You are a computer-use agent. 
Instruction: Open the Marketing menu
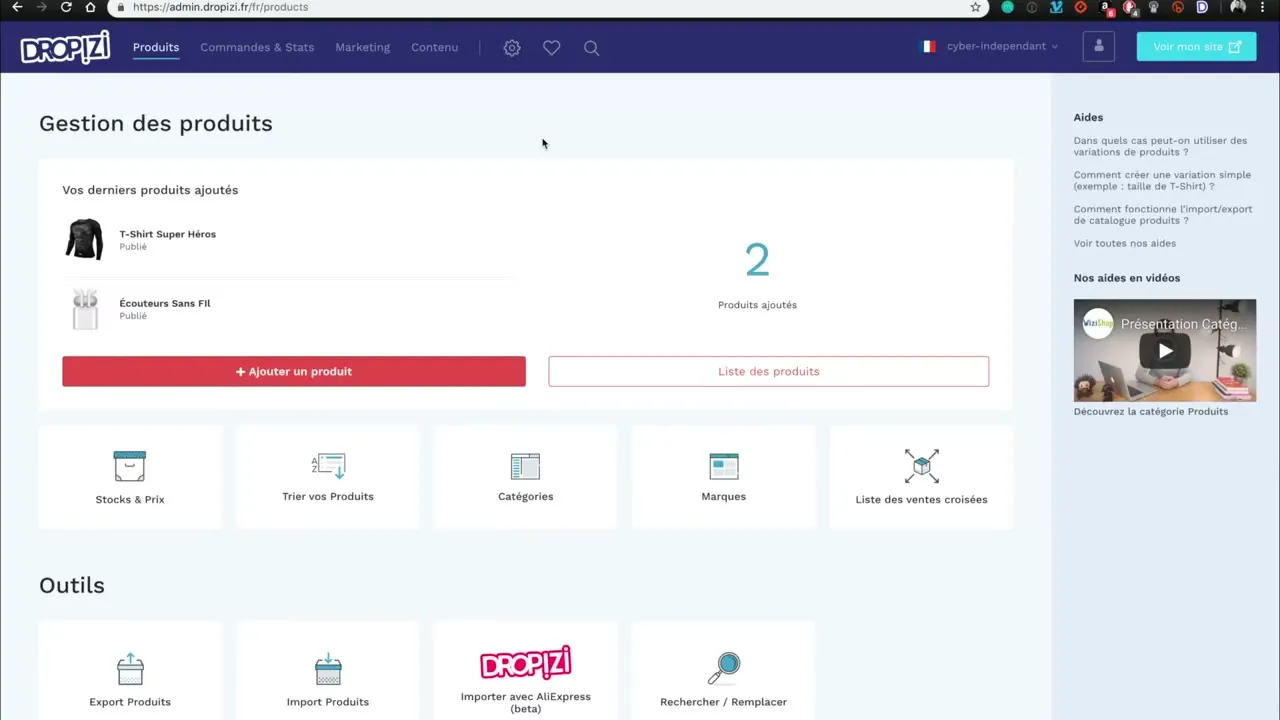362,47
